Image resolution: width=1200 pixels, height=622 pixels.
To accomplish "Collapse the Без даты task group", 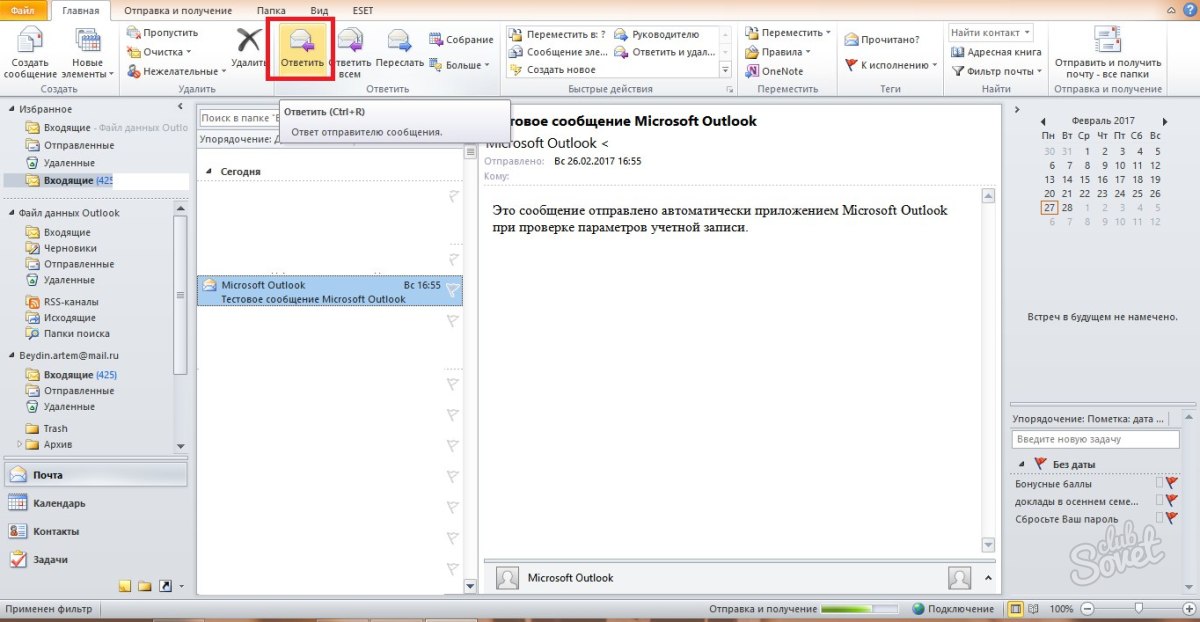I will click(1021, 465).
